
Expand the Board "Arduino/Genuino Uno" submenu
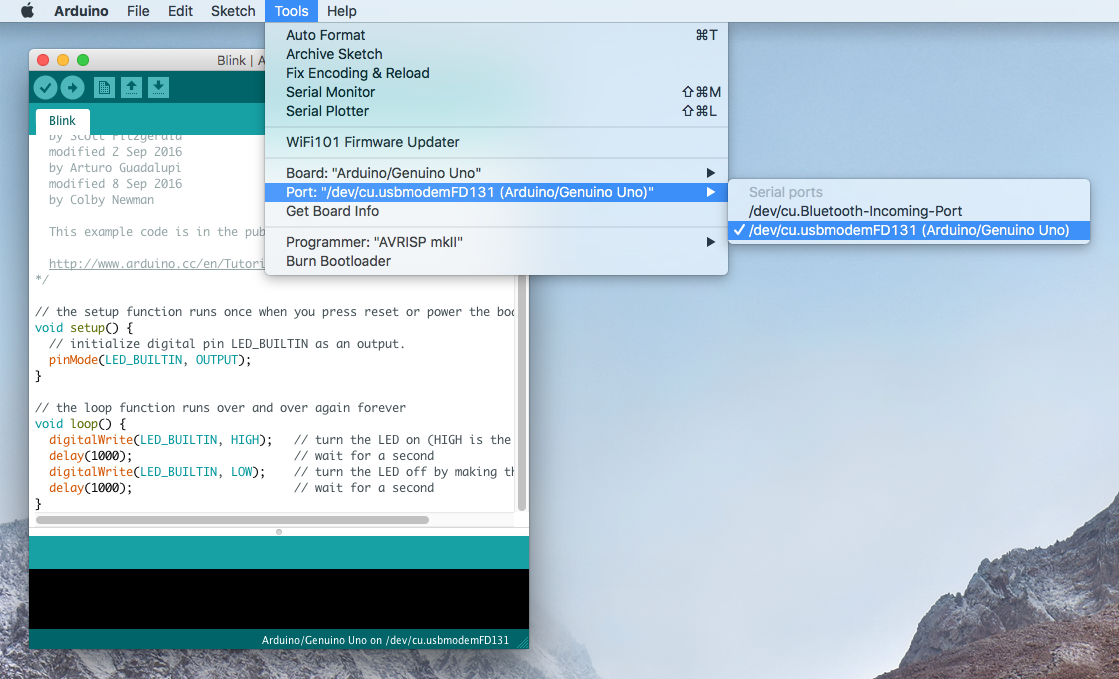click(496, 173)
